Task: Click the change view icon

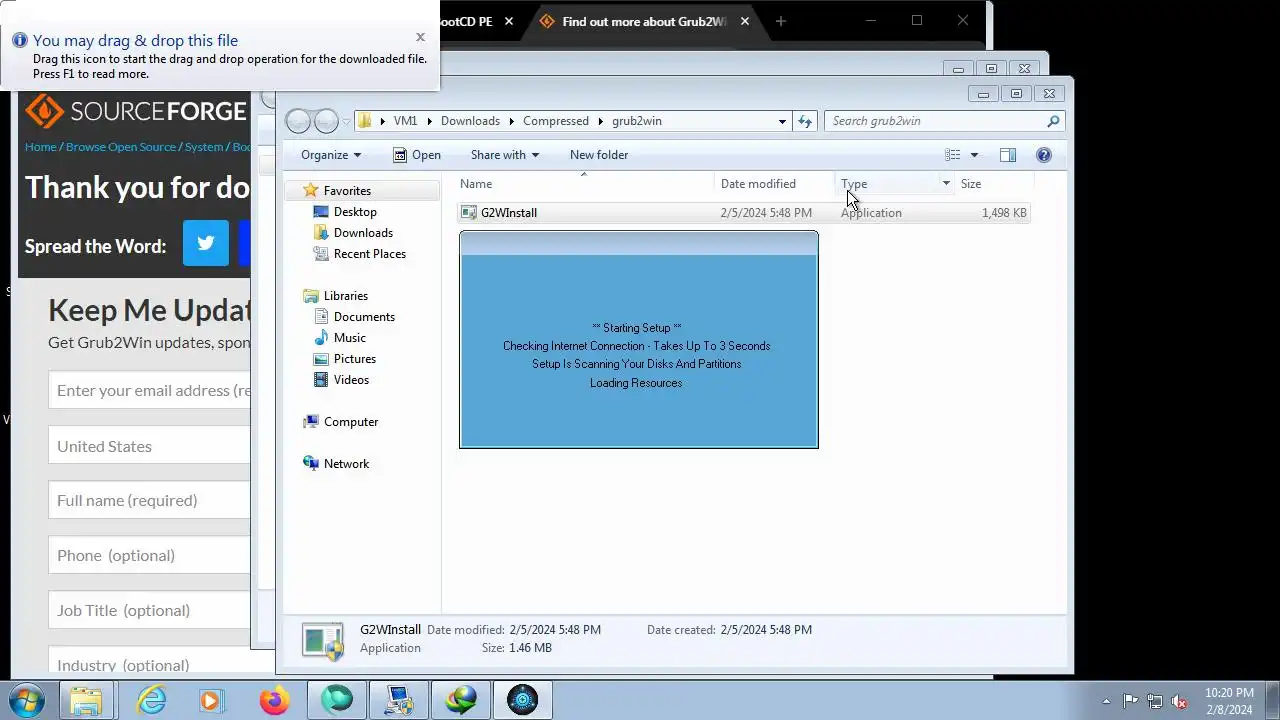Action: (x=953, y=155)
